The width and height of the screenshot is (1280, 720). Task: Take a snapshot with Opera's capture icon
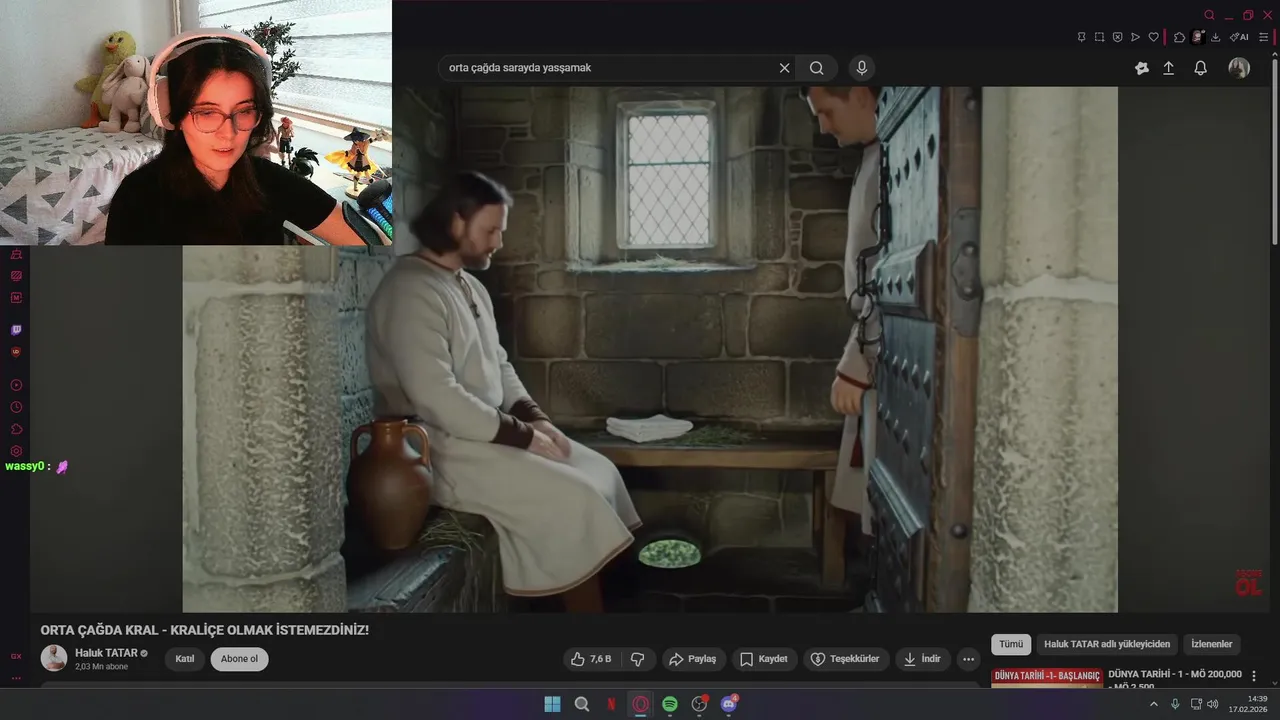click(1099, 37)
